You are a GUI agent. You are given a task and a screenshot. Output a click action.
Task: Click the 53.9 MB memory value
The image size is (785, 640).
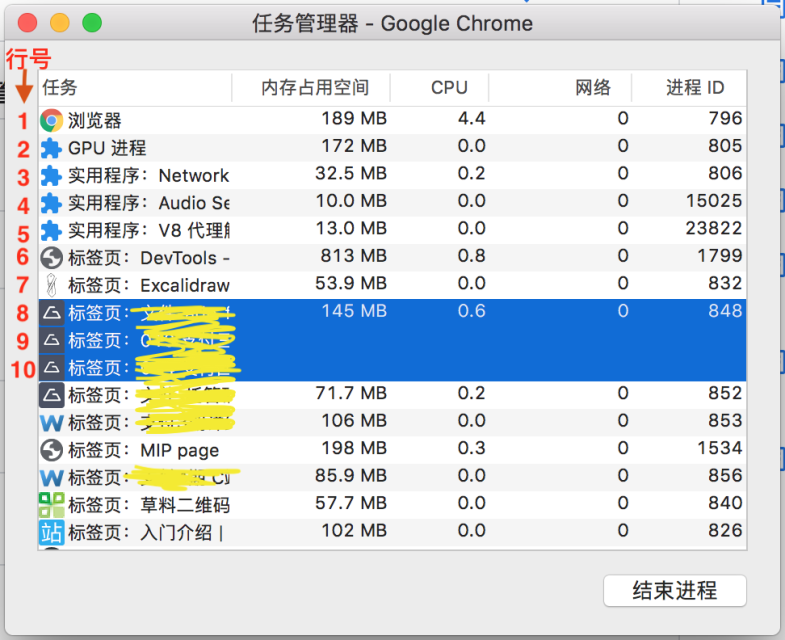point(351,283)
